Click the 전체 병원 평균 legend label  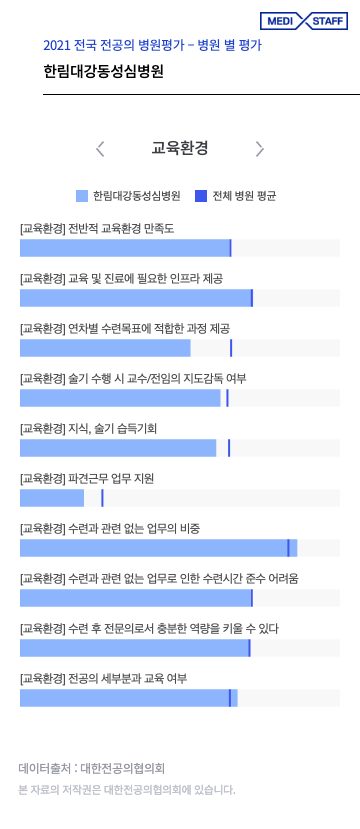[244, 196]
